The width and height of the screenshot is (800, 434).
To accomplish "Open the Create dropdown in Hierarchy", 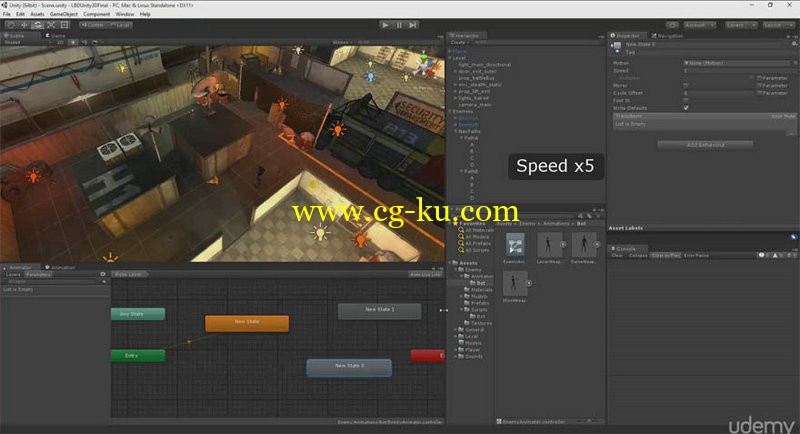I will (x=459, y=42).
